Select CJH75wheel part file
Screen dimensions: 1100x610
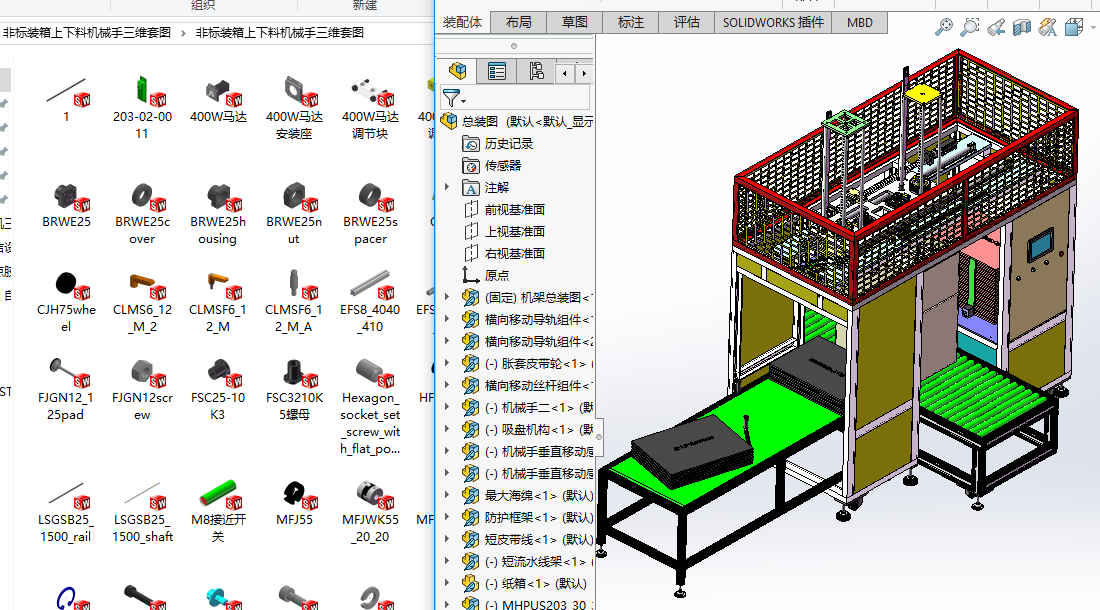coord(66,301)
